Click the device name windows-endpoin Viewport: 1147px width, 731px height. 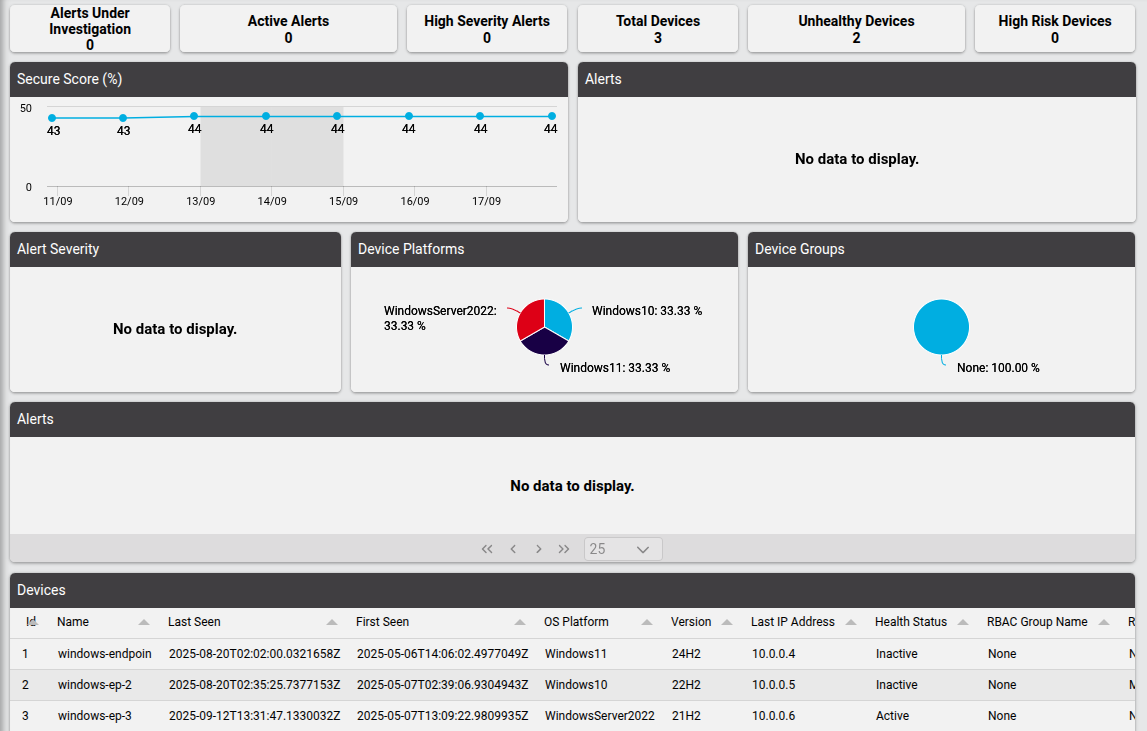pos(104,653)
